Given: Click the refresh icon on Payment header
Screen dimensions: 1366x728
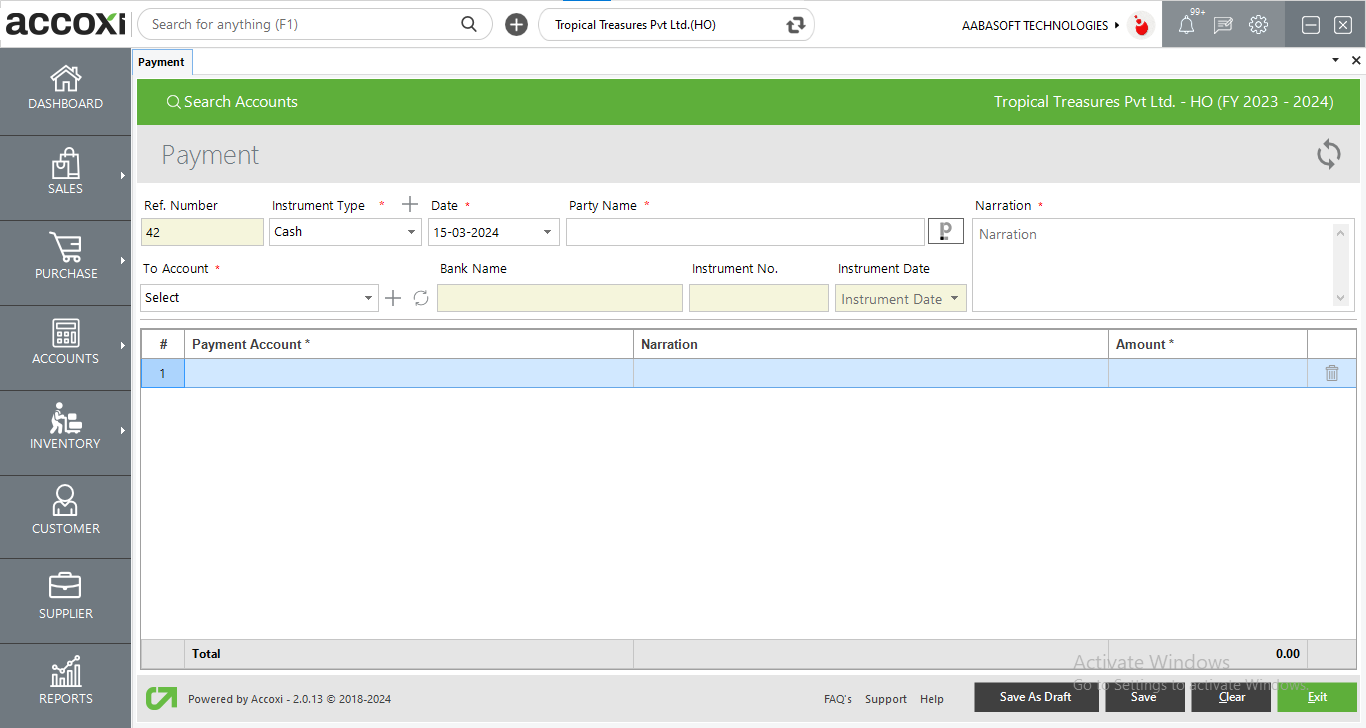Looking at the screenshot, I should click(x=1328, y=154).
